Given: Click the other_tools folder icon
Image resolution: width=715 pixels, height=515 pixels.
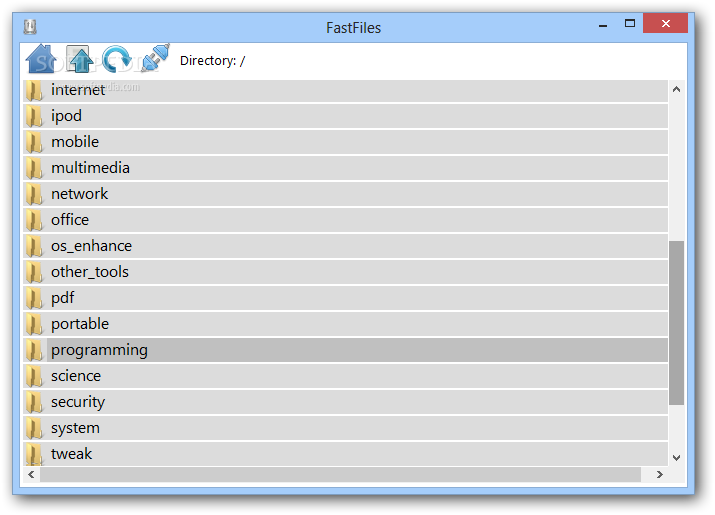Looking at the screenshot, I should [x=34, y=272].
